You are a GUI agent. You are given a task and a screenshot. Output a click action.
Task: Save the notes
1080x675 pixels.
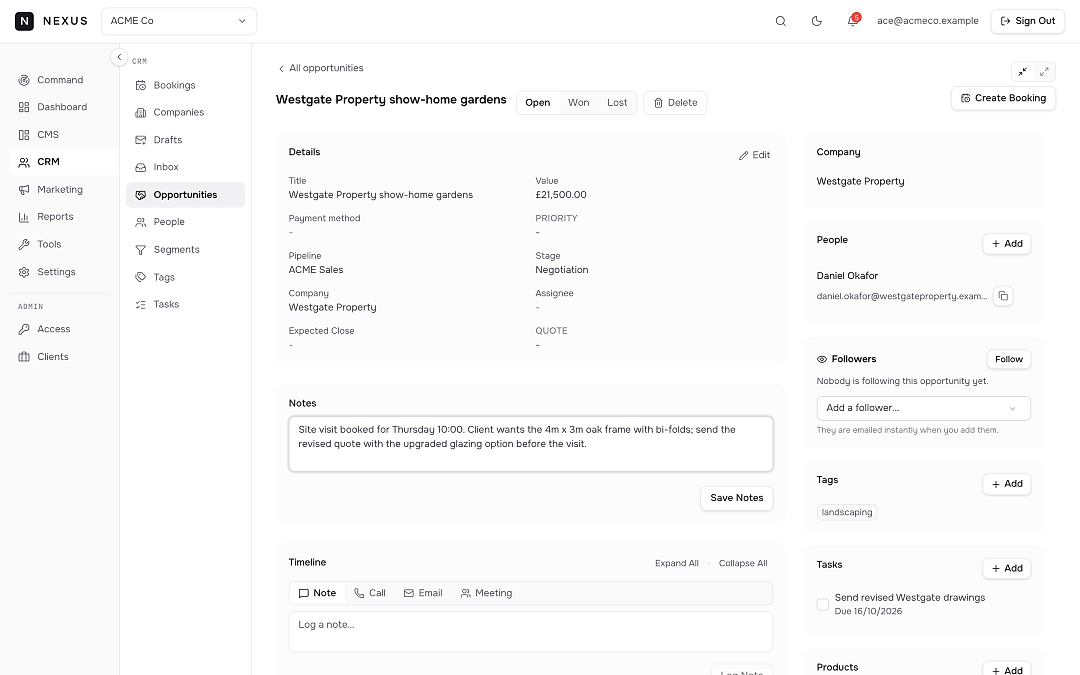(736, 498)
